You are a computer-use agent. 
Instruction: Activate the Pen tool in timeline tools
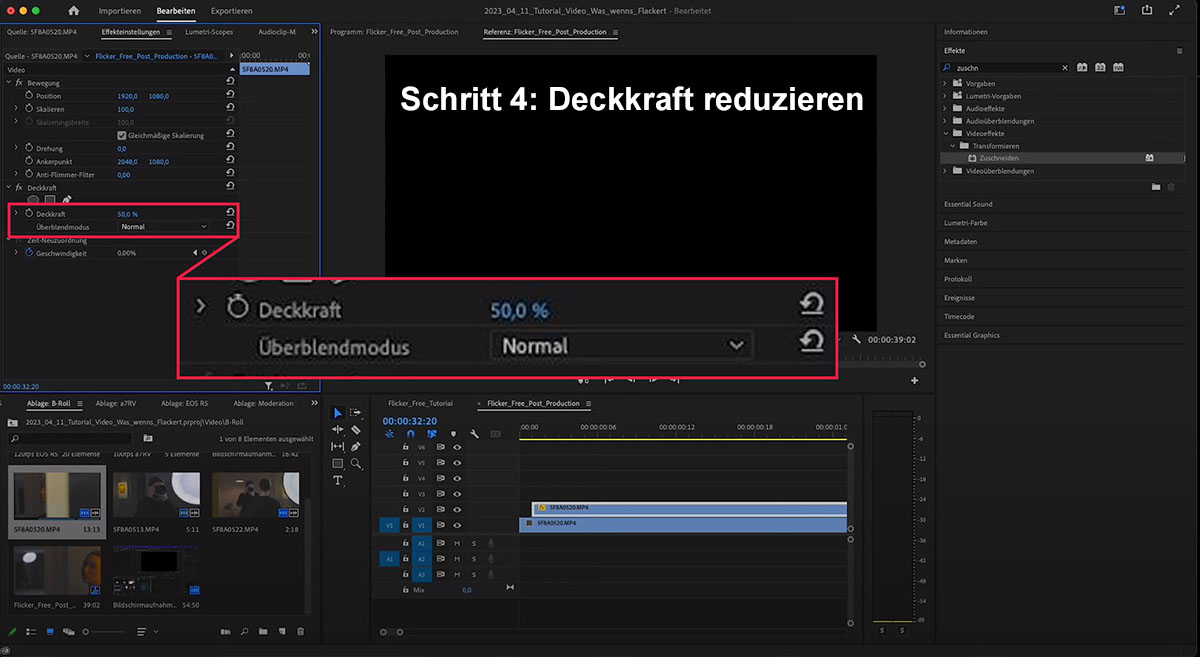(x=355, y=446)
